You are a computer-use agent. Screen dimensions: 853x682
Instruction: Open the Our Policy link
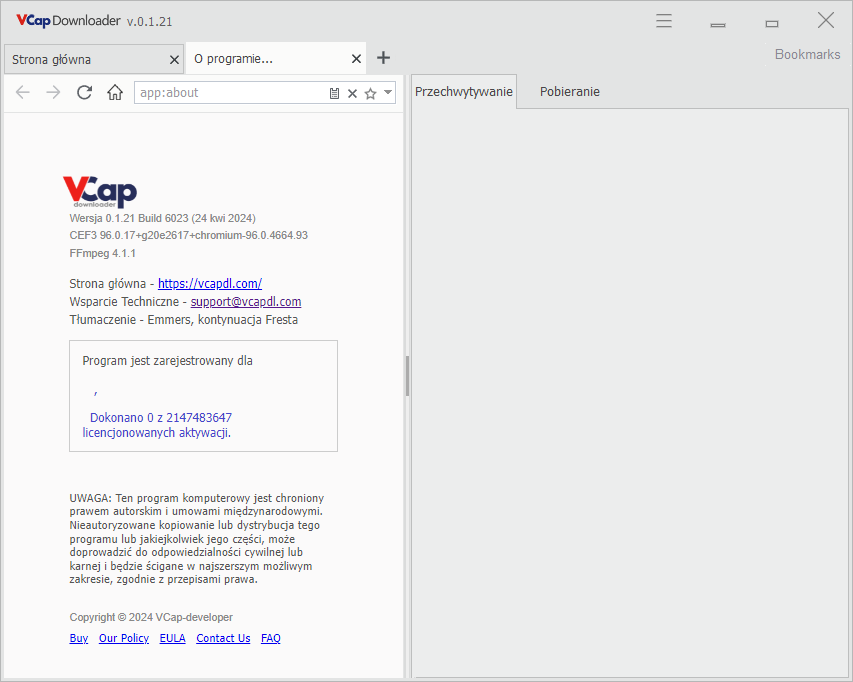point(123,638)
